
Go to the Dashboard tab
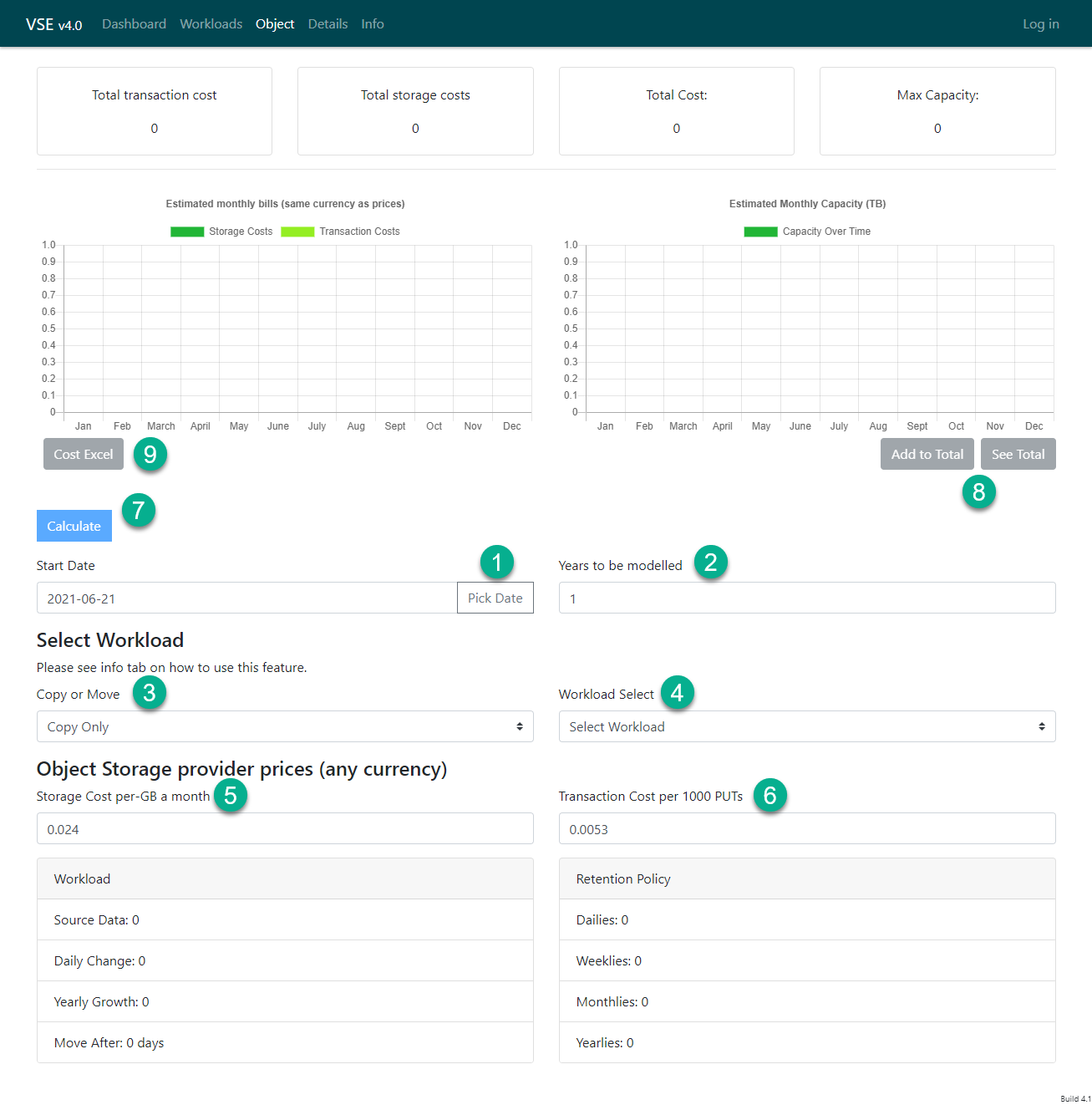tap(134, 24)
